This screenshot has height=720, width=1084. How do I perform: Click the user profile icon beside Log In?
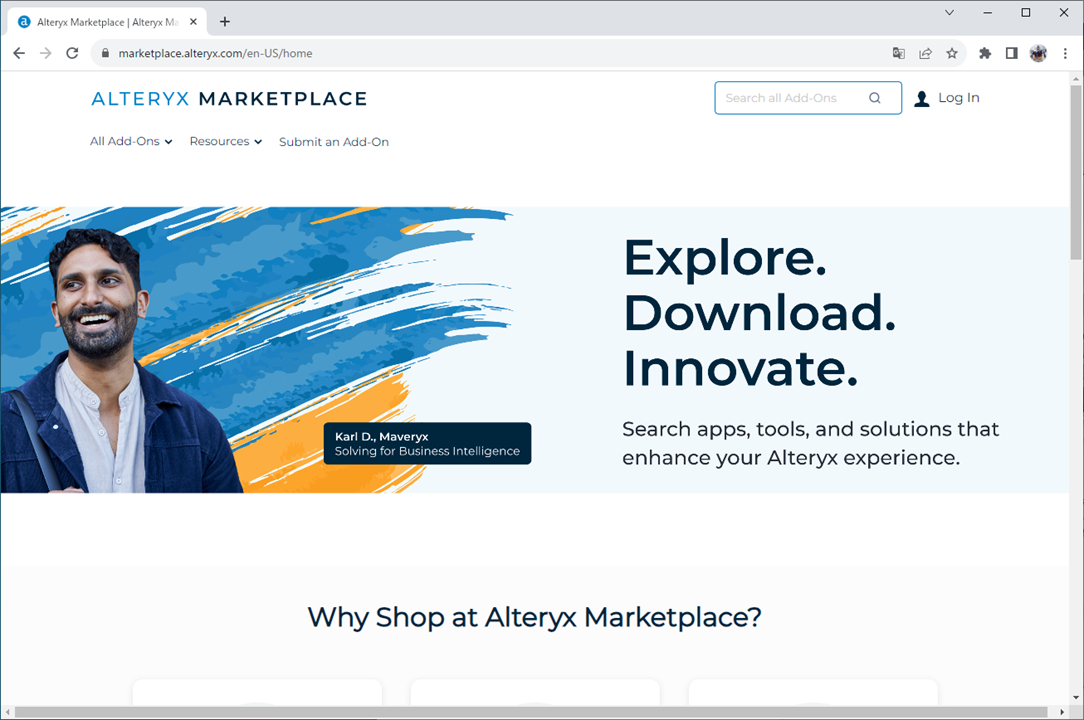(922, 98)
